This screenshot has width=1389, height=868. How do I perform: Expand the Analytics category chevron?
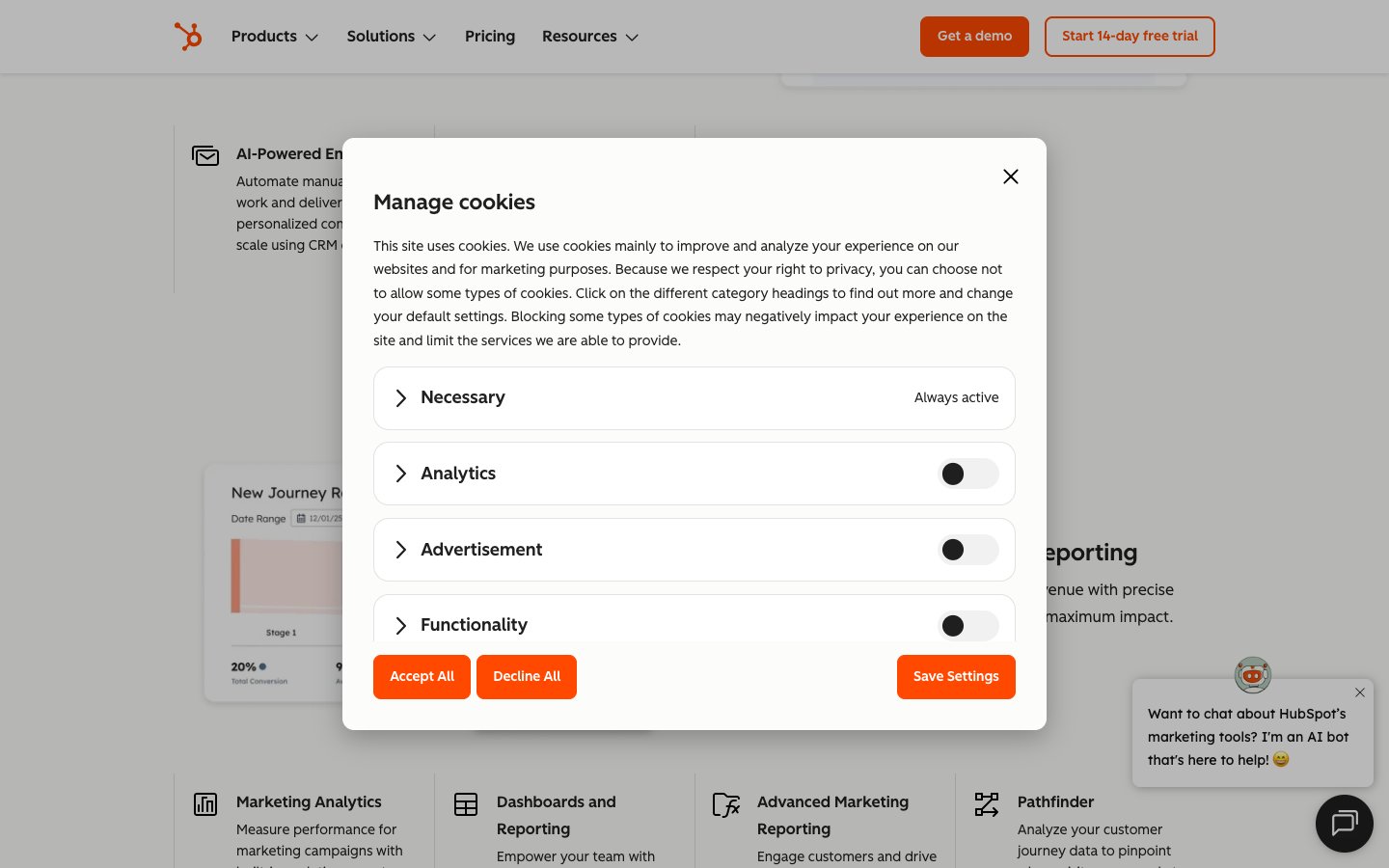click(401, 474)
